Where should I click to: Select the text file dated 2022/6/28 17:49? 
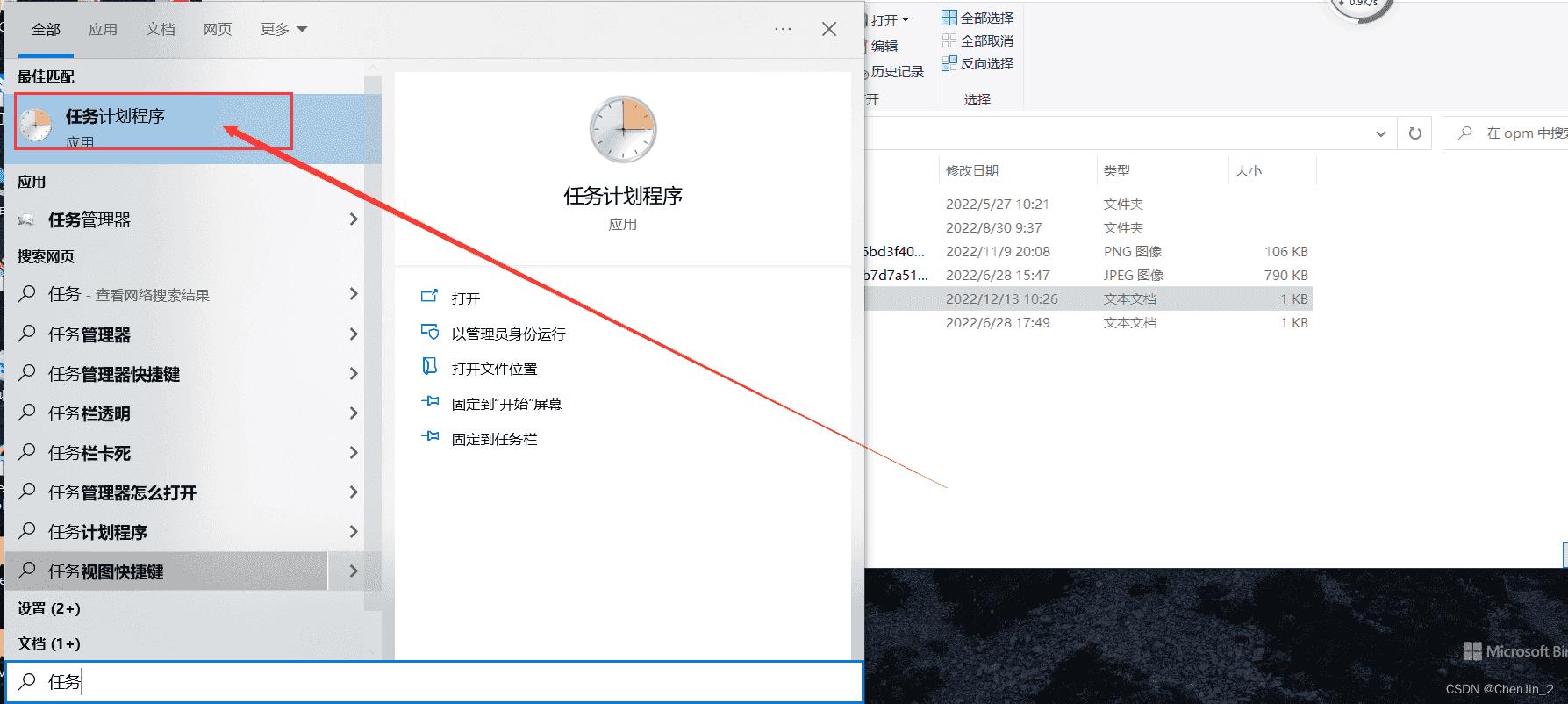[1088, 322]
